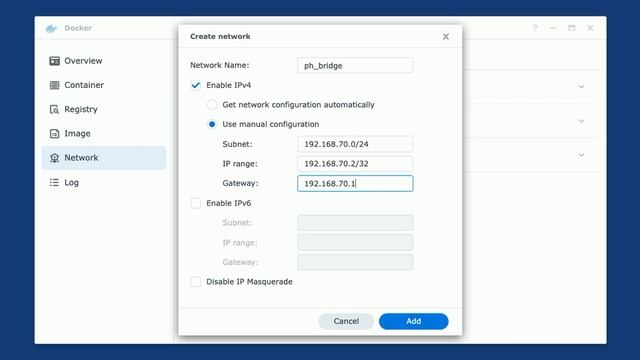640x360 pixels.
Task: Click the Registry sidebar icon
Action: click(54, 109)
